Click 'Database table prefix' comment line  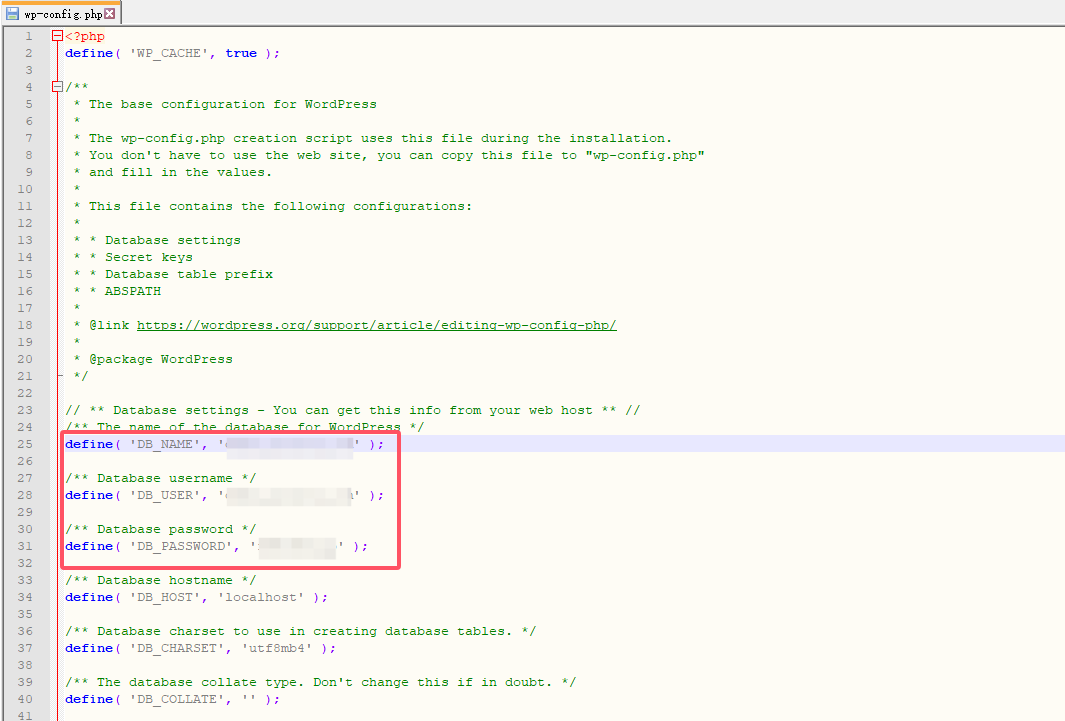(x=189, y=274)
